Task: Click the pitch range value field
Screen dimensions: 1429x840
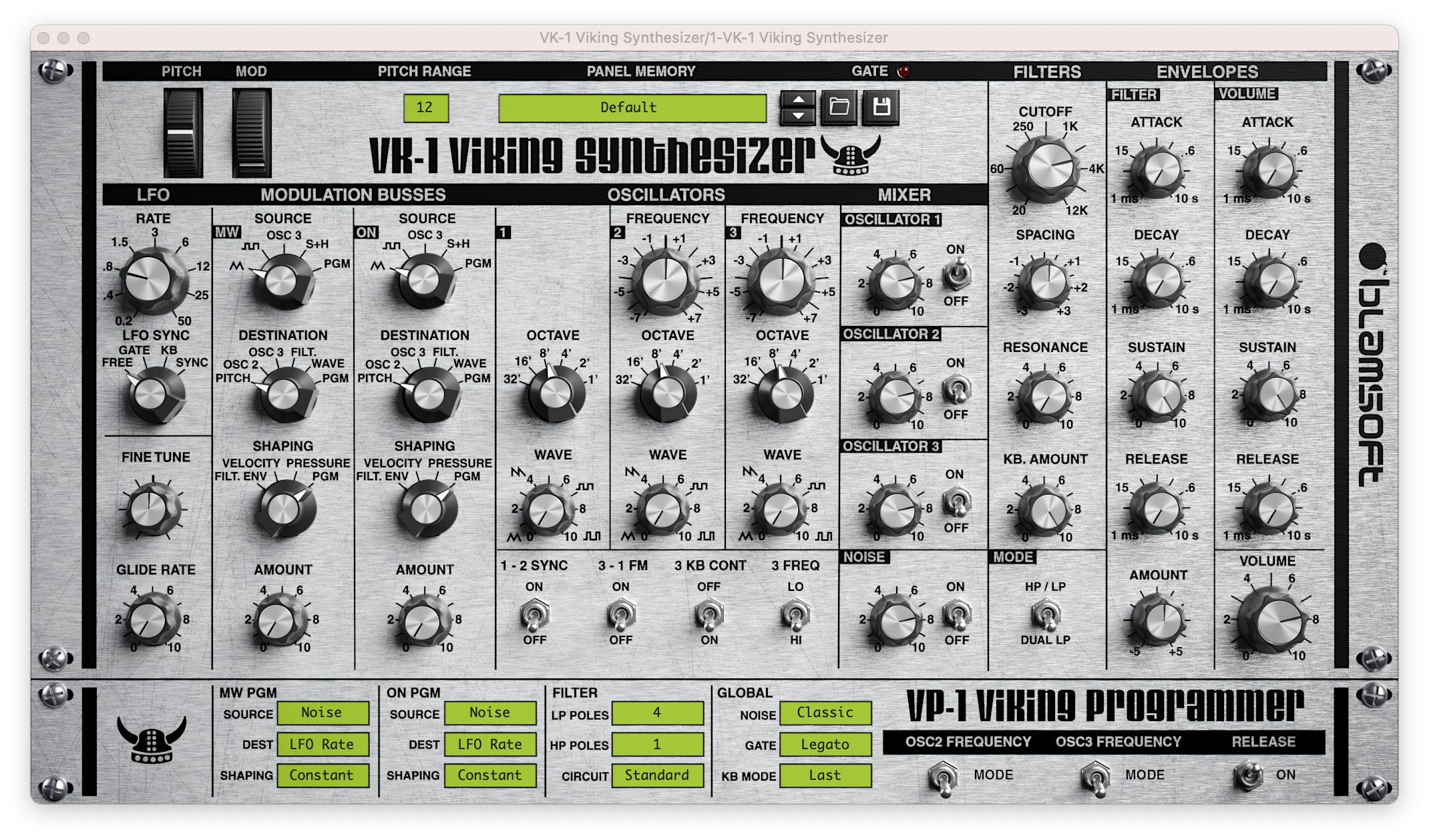Action: 425,108
